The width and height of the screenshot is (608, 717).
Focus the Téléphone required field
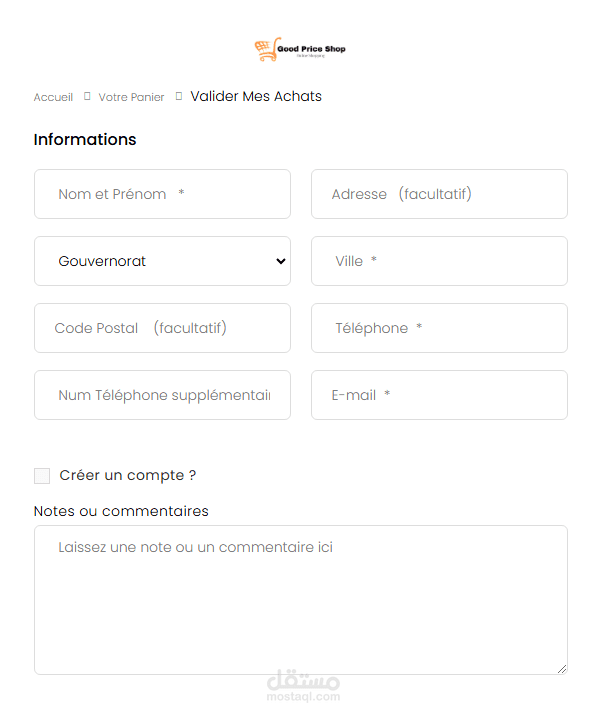point(439,328)
